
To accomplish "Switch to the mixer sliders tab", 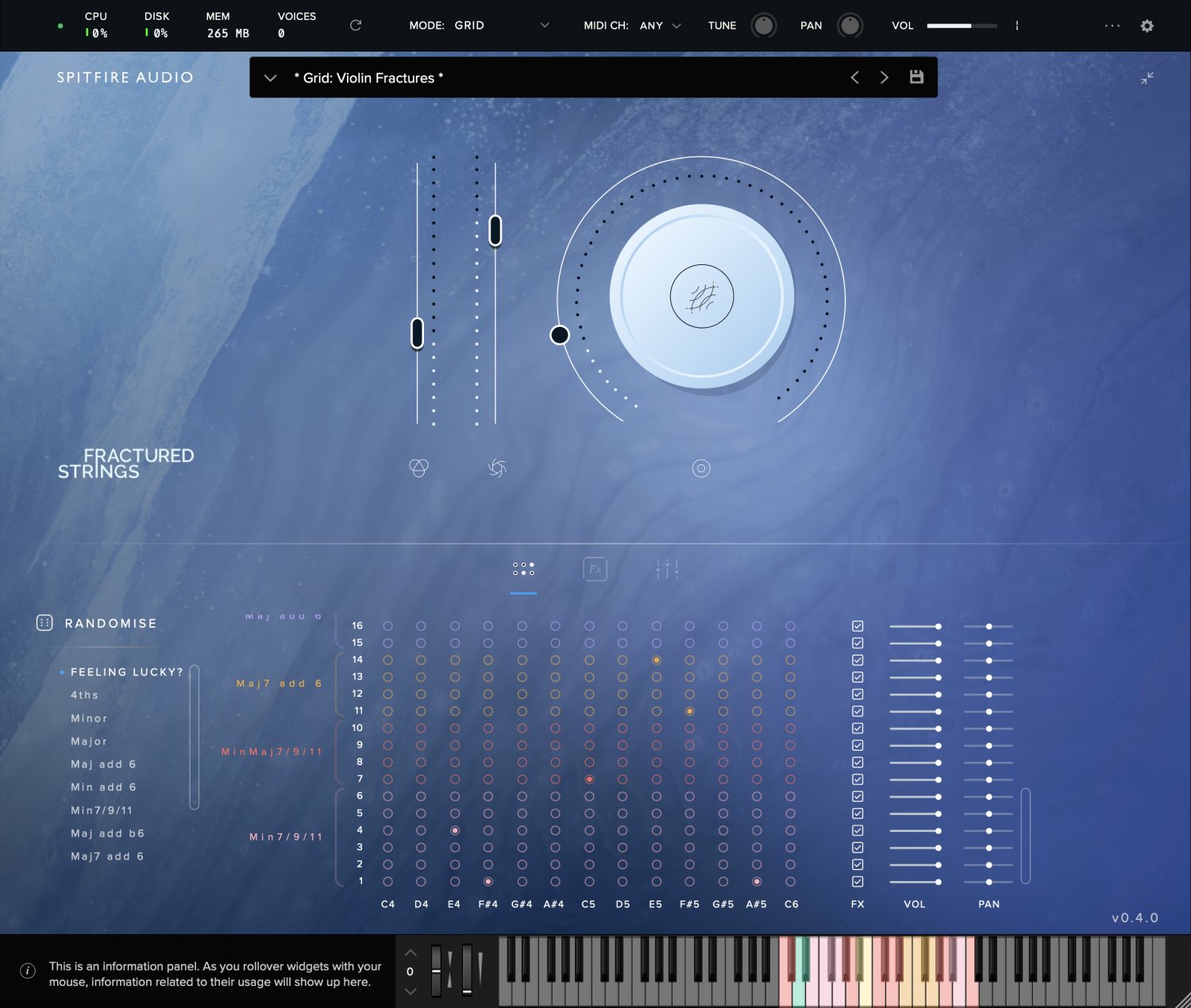I will tap(667, 569).
